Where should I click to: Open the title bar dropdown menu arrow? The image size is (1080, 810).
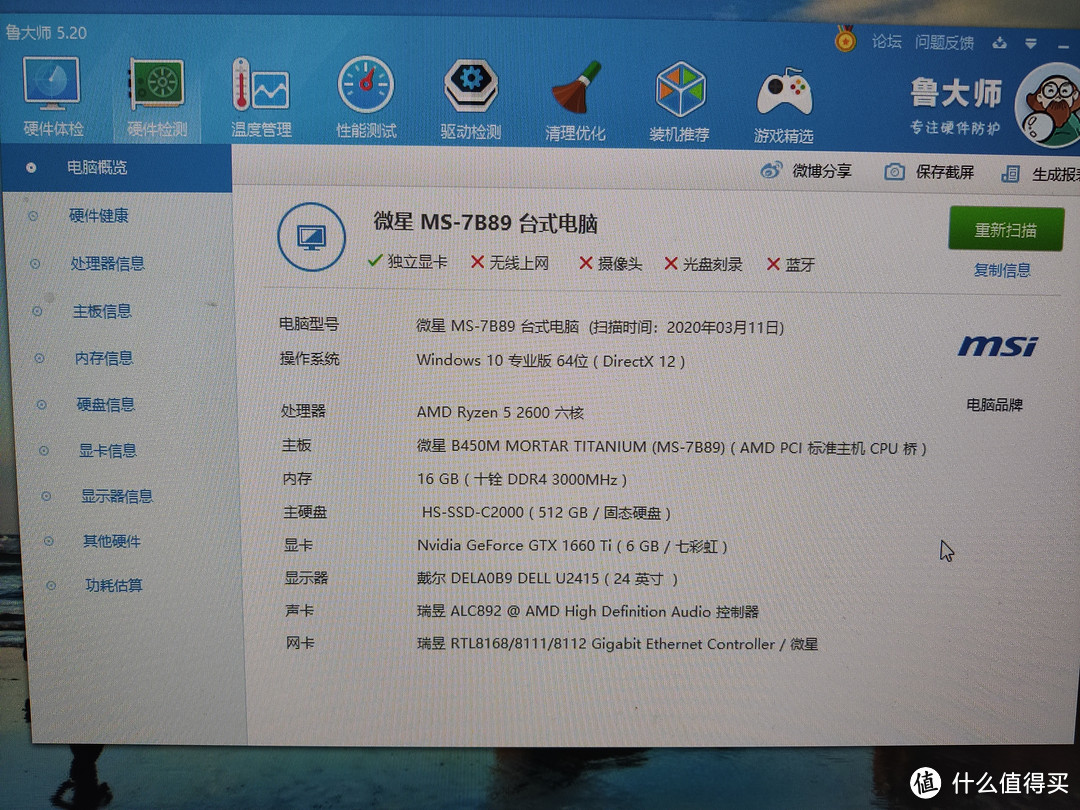(x=1030, y=43)
